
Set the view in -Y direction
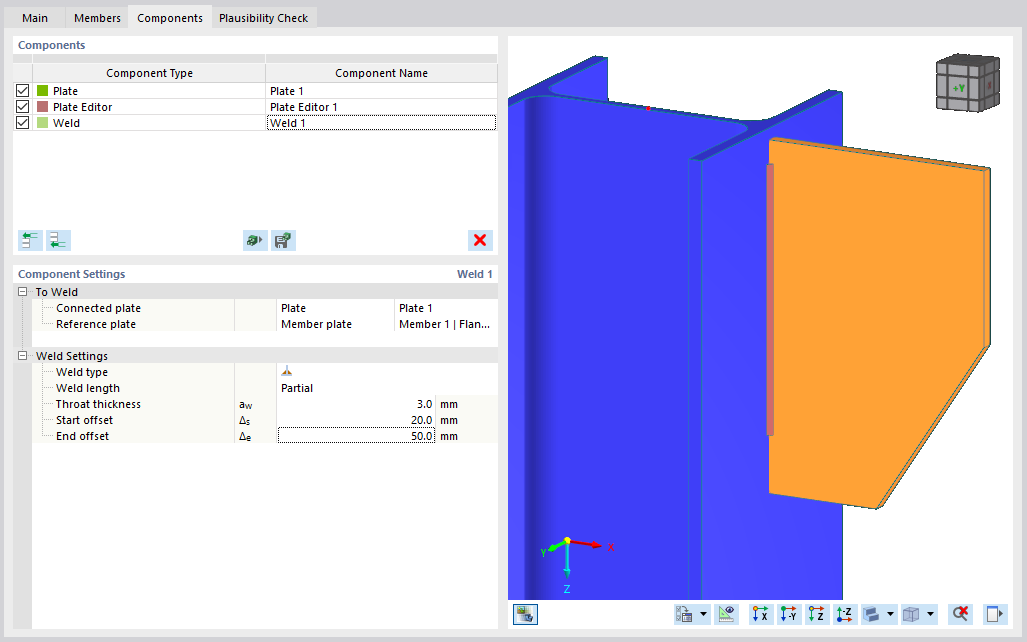click(786, 614)
